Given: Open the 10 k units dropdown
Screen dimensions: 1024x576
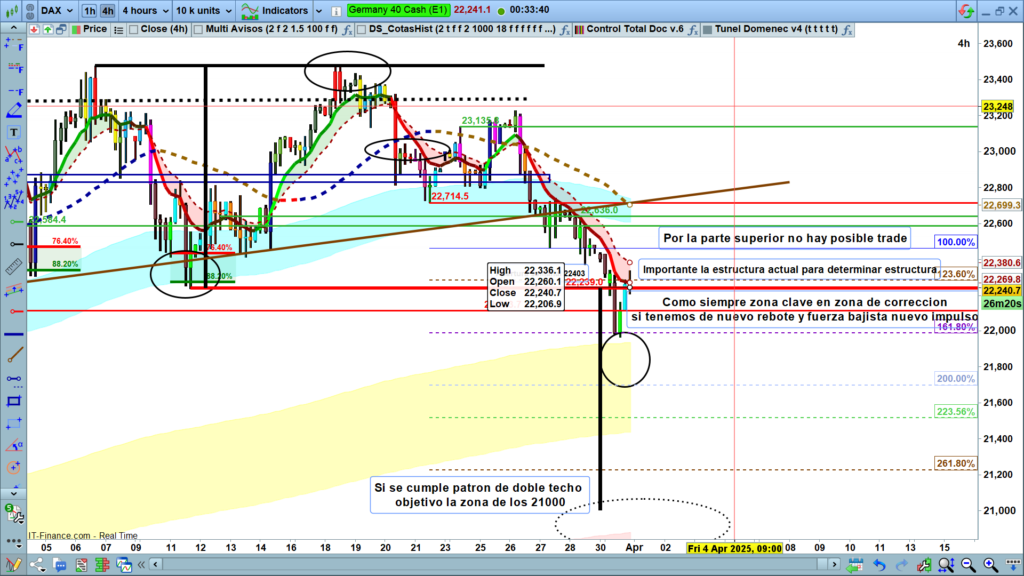Looking at the screenshot, I should coord(205,10).
